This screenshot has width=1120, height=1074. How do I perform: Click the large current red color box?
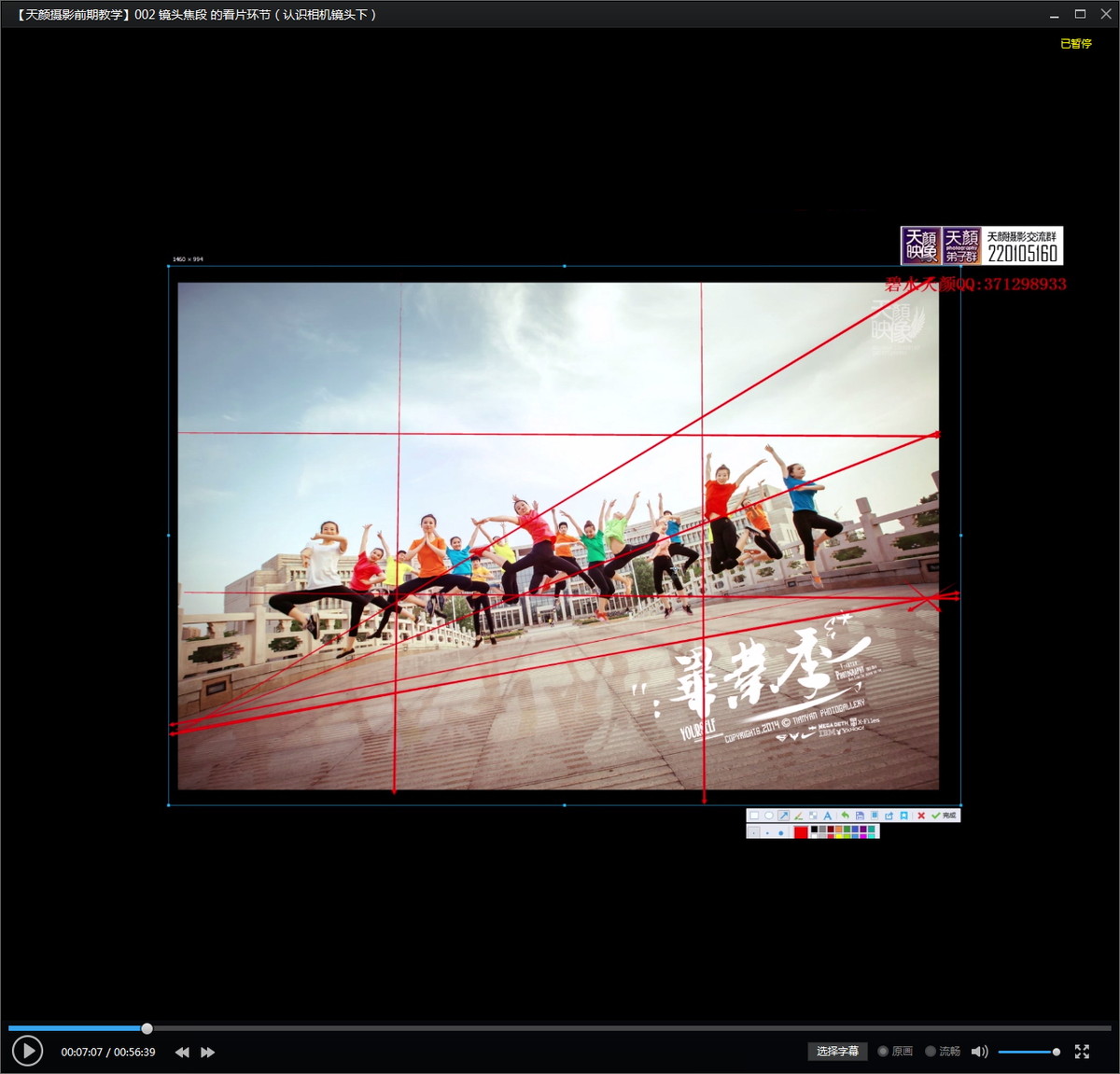pyautogui.click(x=801, y=832)
